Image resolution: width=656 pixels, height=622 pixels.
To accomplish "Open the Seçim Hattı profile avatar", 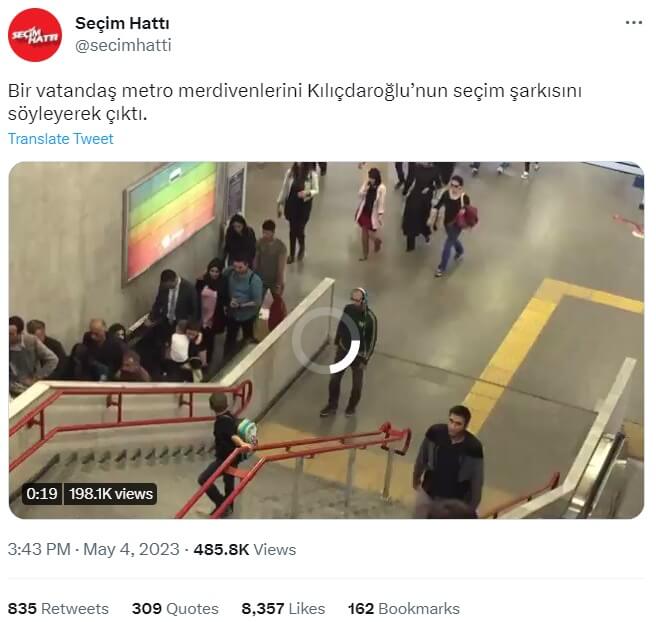I will pyautogui.click(x=35, y=35).
